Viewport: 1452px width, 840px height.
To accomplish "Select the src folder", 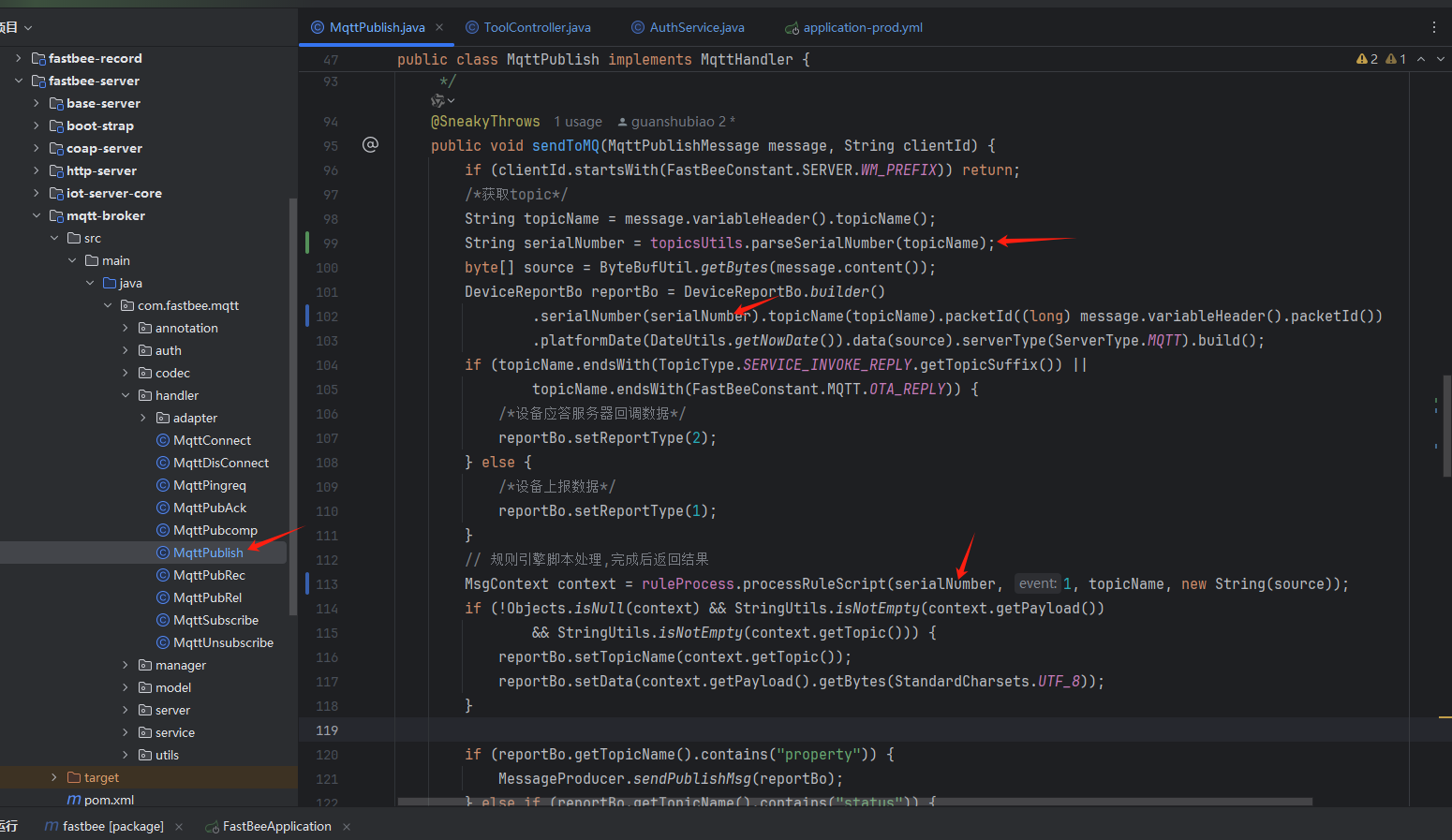I will [x=84, y=238].
